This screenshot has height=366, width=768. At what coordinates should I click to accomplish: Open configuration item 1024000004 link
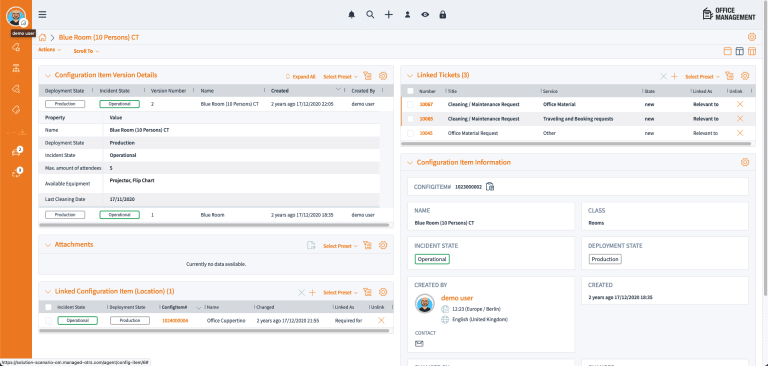click(x=175, y=320)
